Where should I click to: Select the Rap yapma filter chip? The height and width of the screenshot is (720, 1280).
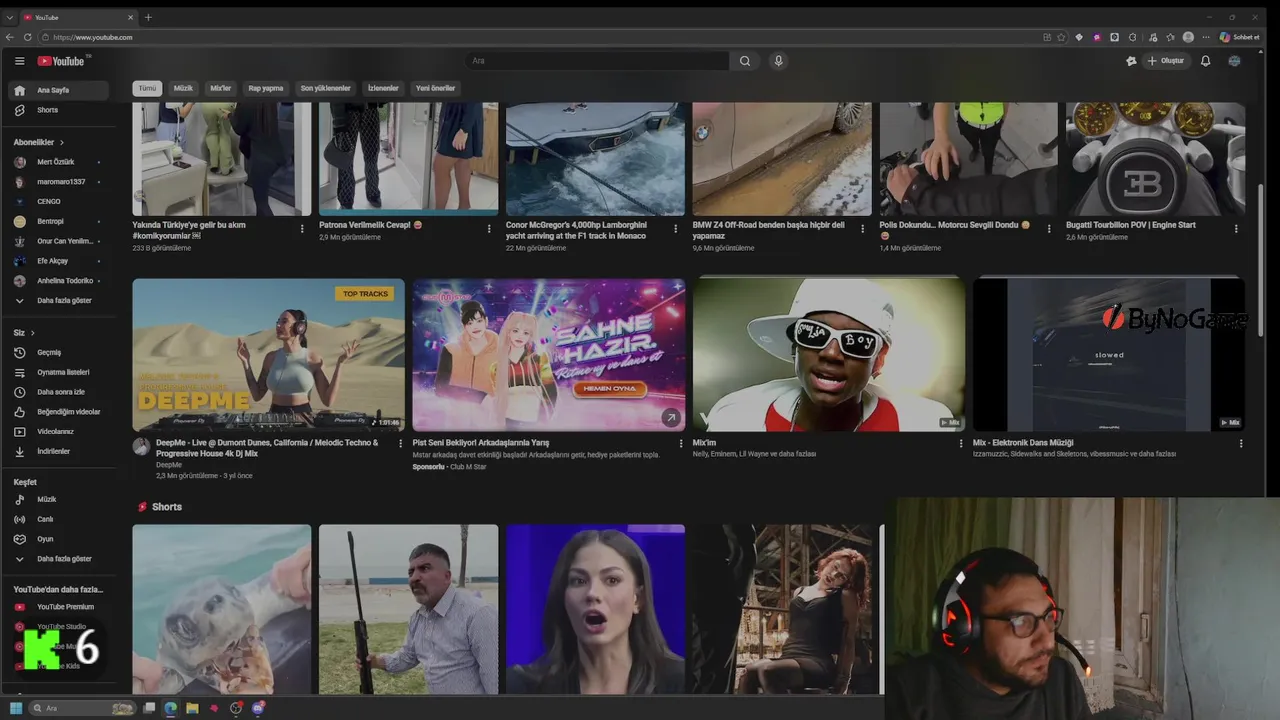coord(266,88)
